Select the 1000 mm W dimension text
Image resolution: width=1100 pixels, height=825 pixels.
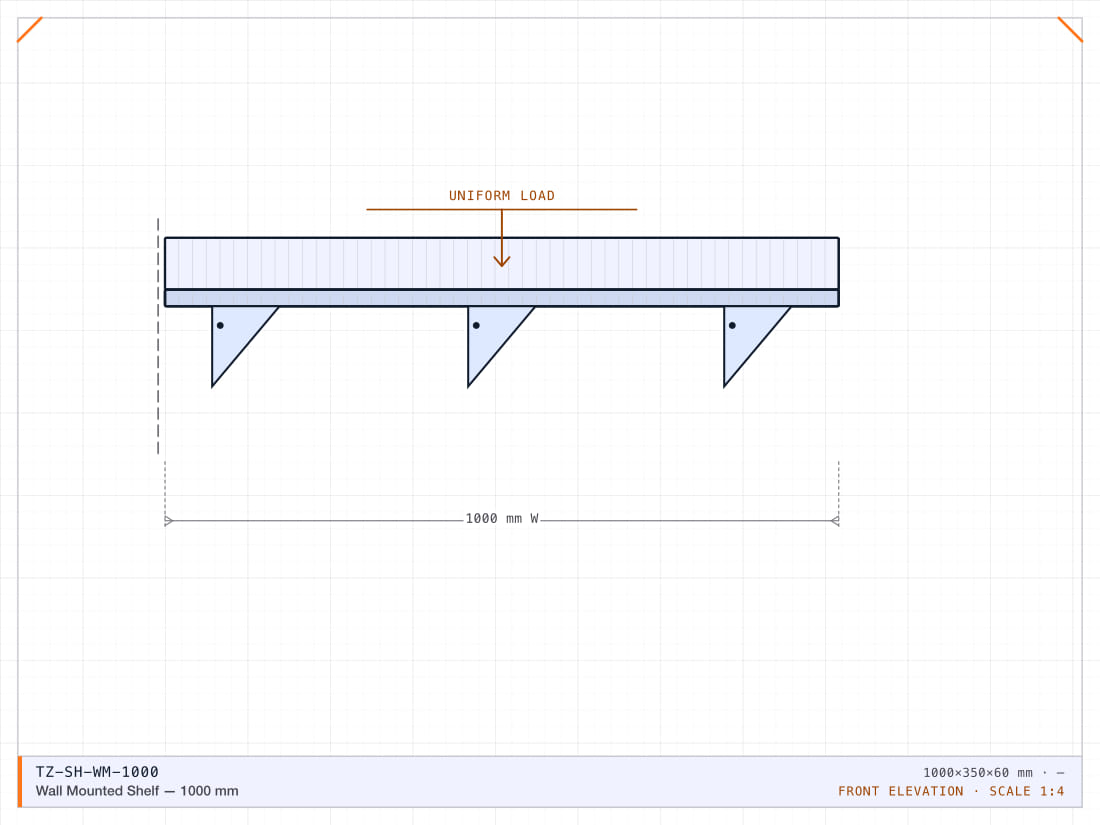(502, 518)
